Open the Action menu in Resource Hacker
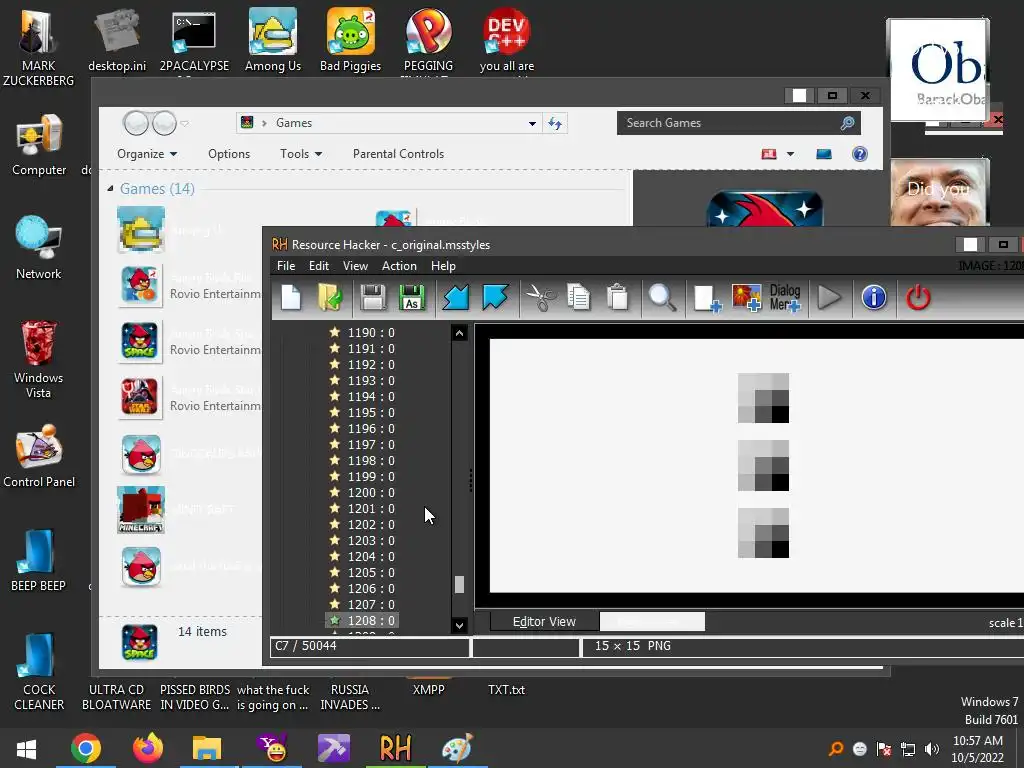Image resolution: width=1024 pixels, height=768 pixels. click(x=399, y=266)
